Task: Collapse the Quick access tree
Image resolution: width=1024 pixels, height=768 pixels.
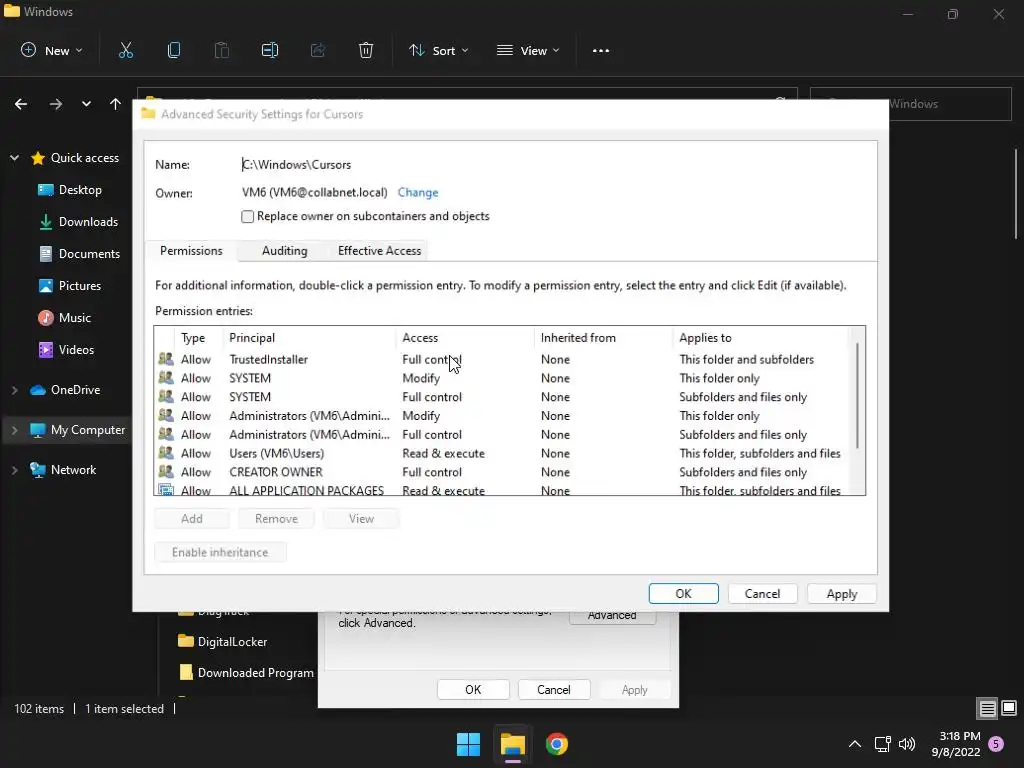Action: click(x=14, y=158)
